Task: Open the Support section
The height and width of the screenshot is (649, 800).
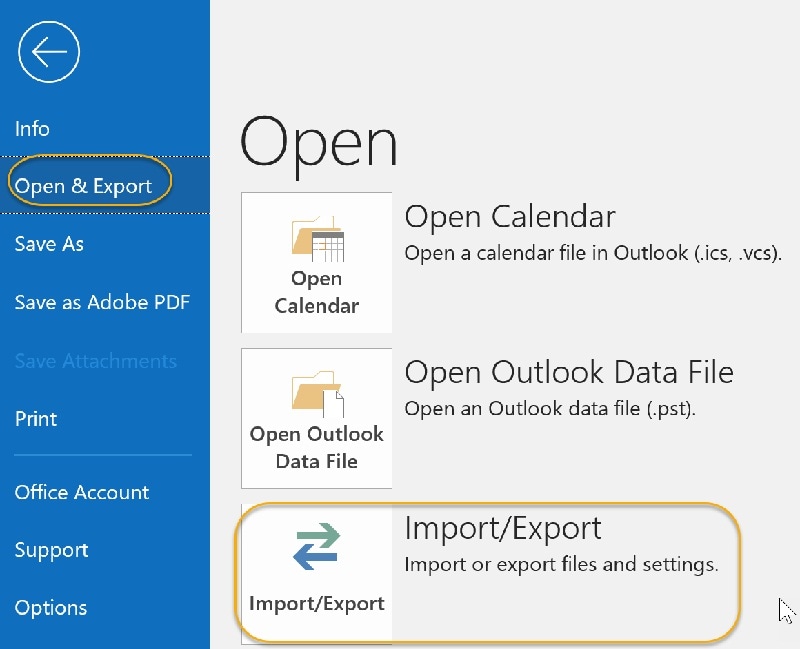Action: pos(52,550)
